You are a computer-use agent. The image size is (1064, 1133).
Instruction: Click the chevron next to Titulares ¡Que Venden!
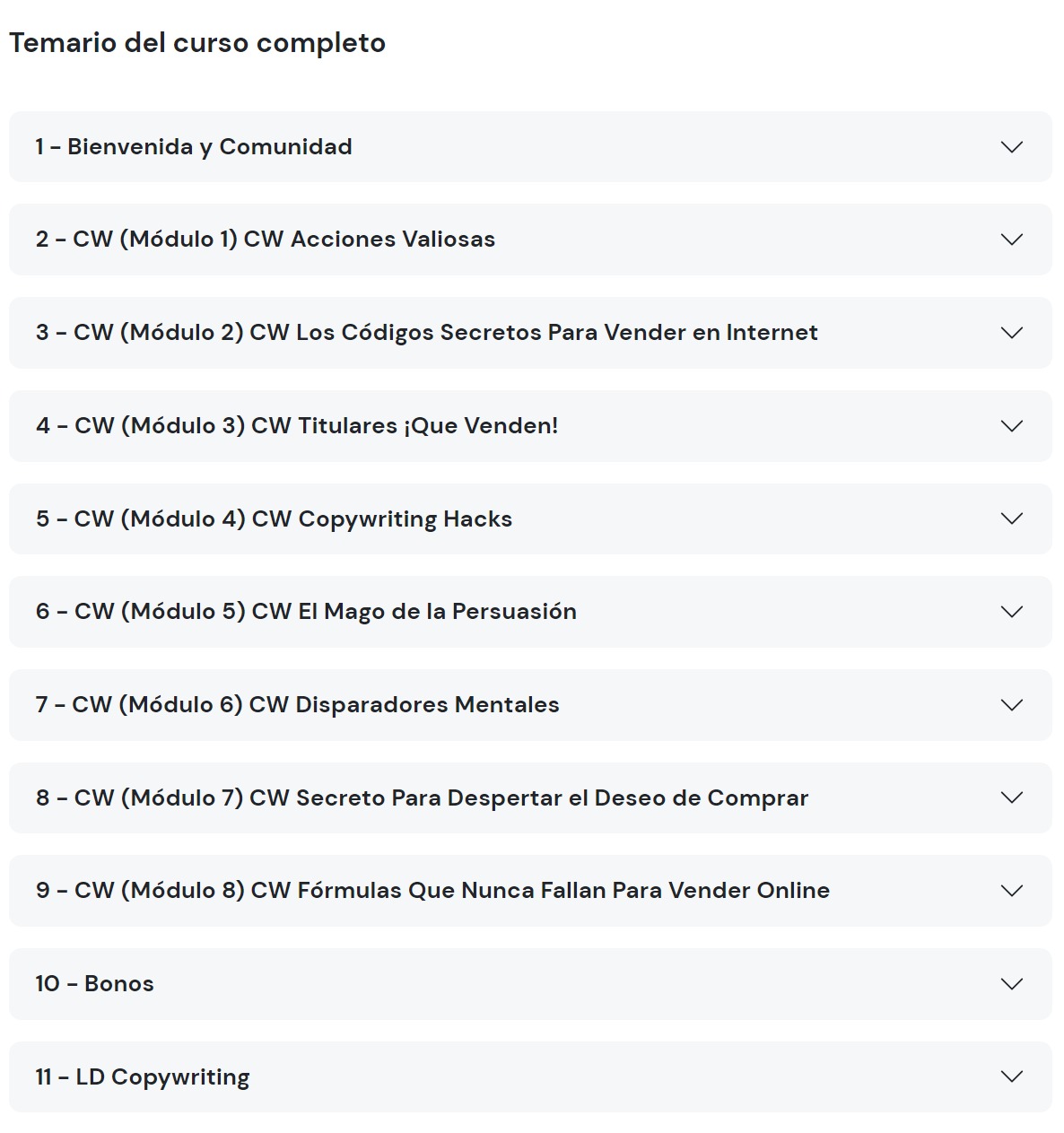click(x=1011, y=426)
